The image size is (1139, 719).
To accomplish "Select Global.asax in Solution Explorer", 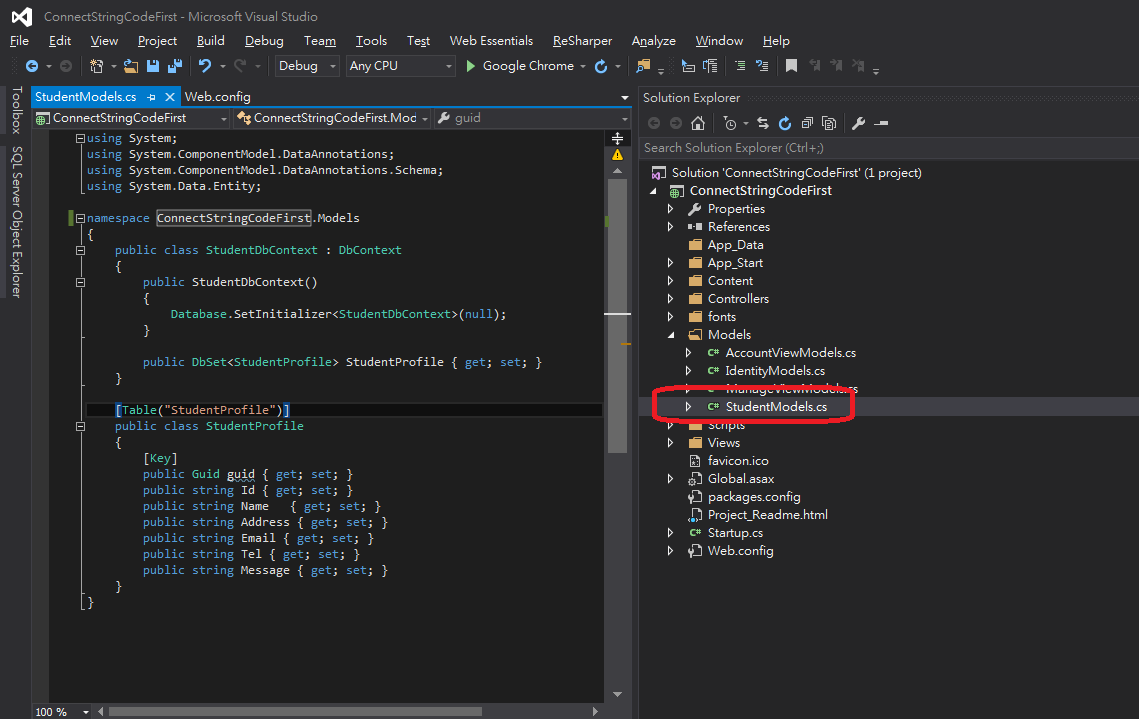I will coord(741,479).
